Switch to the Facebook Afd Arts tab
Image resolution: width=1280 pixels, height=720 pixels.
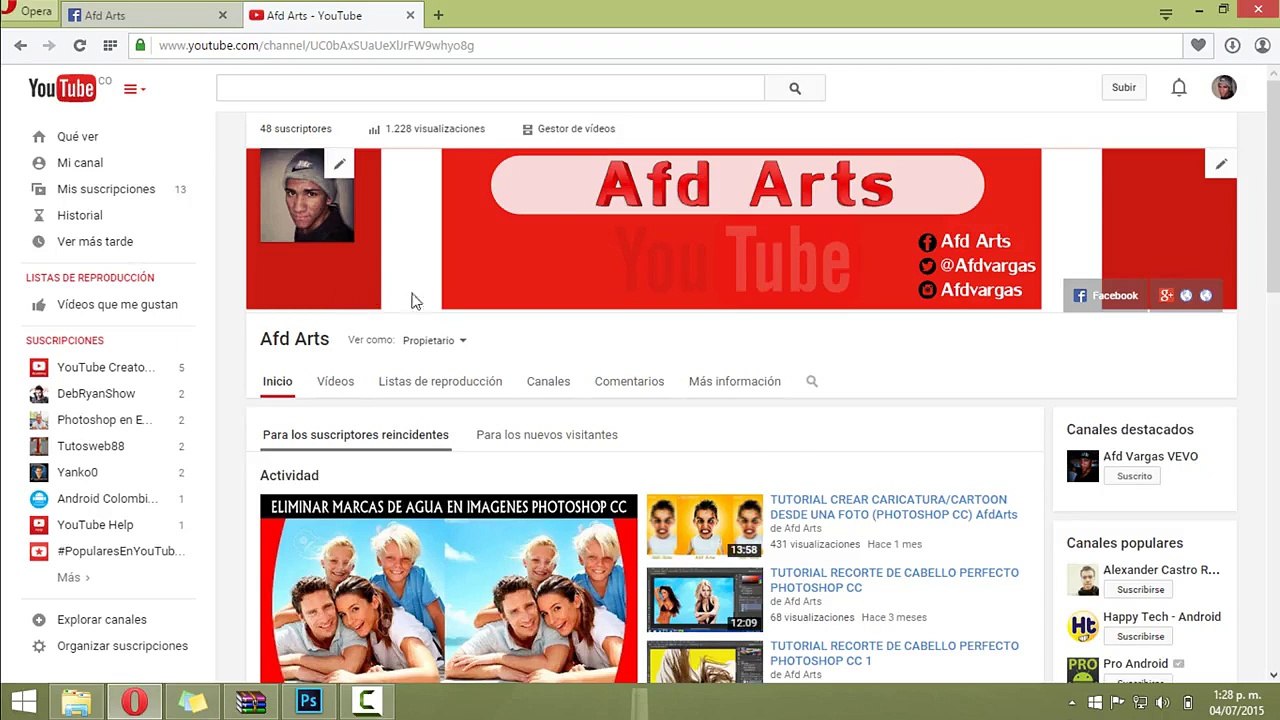coord(148,15)
